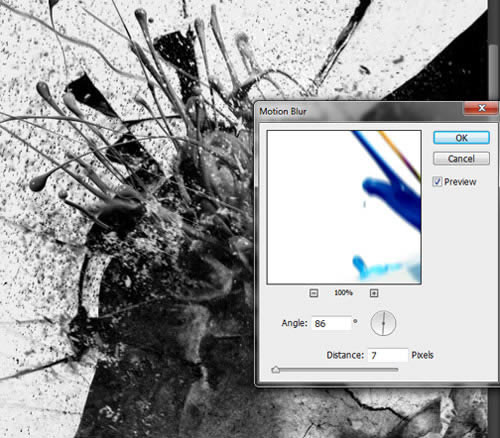Click into the Distance value field
Viewport: 500px width, 438px height.
click(x=388, y=355)
